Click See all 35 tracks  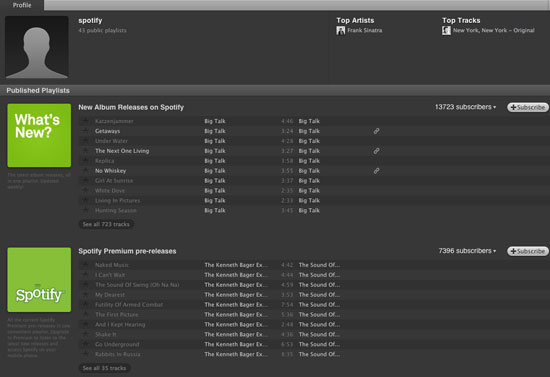coord(104,368)
